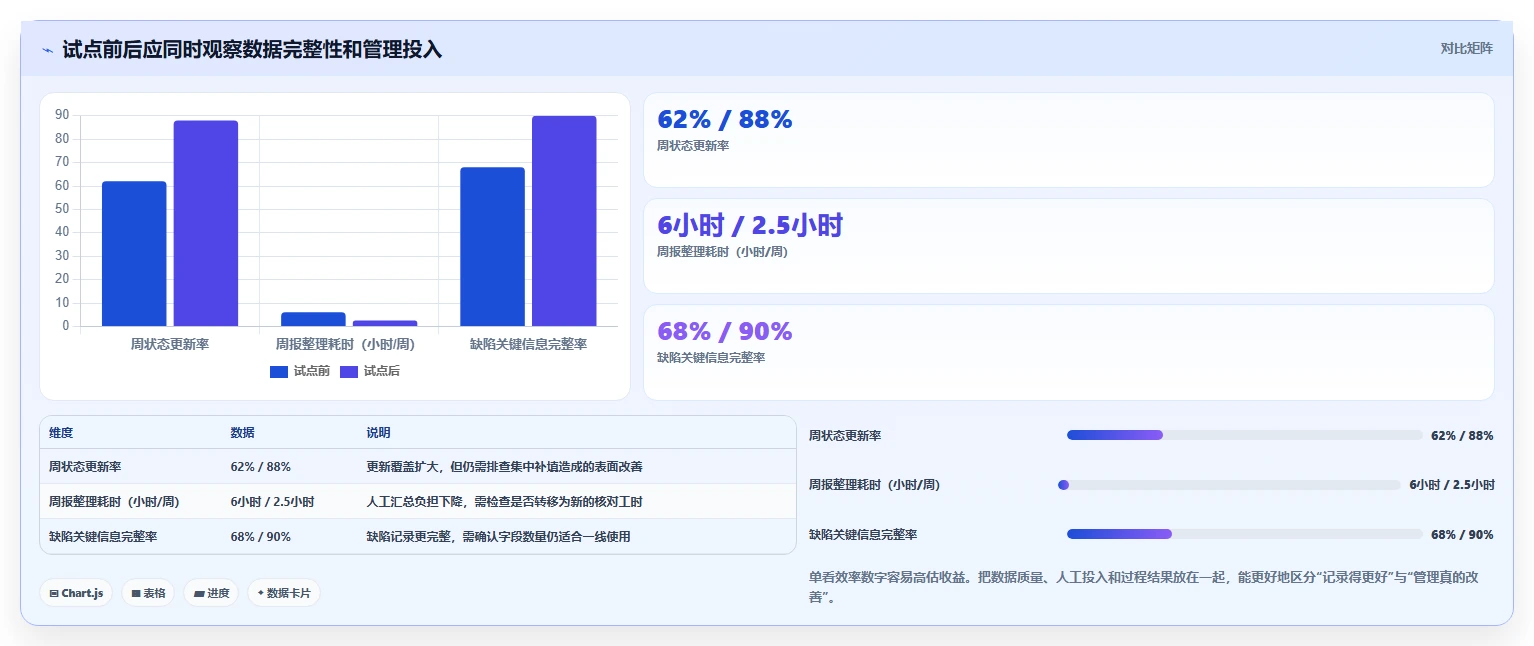Click the title 试点前后应同时观察数据完整性和管理投入

[252, 50]
